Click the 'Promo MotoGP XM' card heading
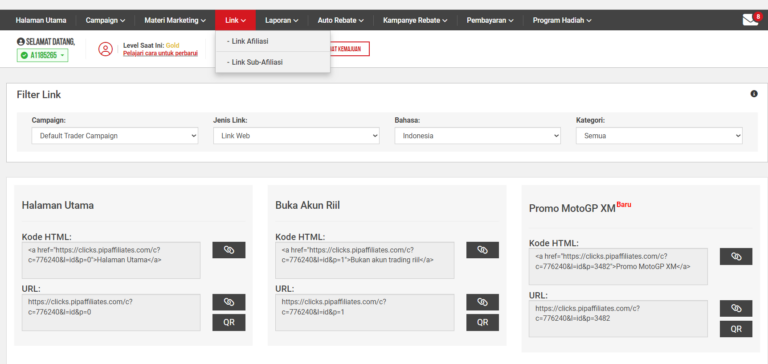Screen dimensions: 768x364 tap(572, 208)
